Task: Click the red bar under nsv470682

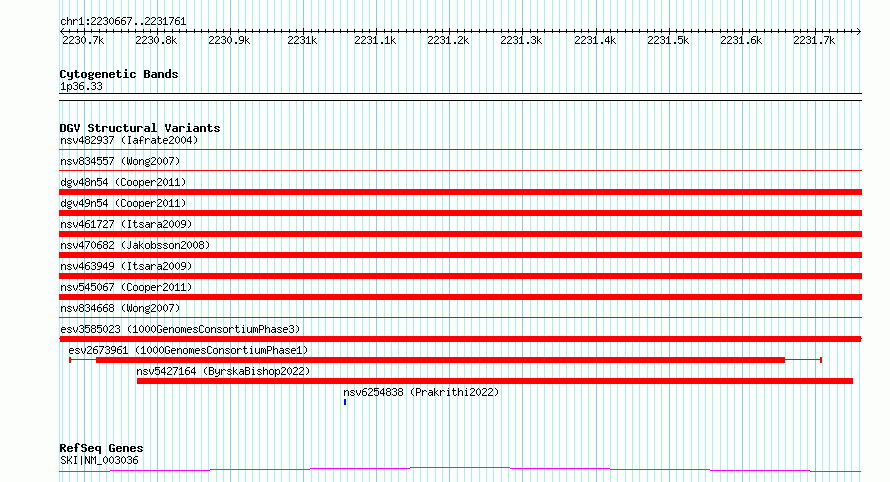Action: click(x=460, y=255)
